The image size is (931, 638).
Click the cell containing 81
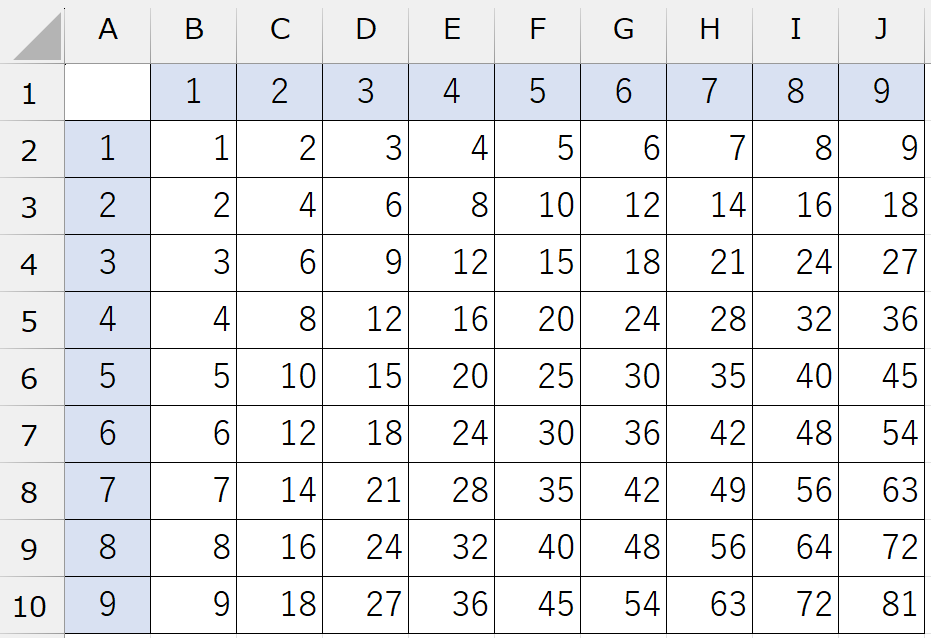[x=881, y=605]
